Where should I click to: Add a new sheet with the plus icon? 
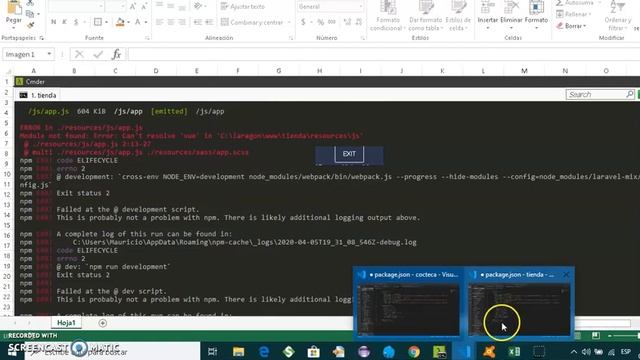click(102, 323)
